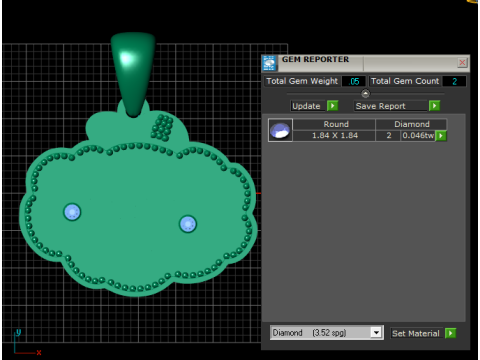The image size is (480, 360).
Task: Click the Total Gem Count value field
Action: tap(454, 81)
